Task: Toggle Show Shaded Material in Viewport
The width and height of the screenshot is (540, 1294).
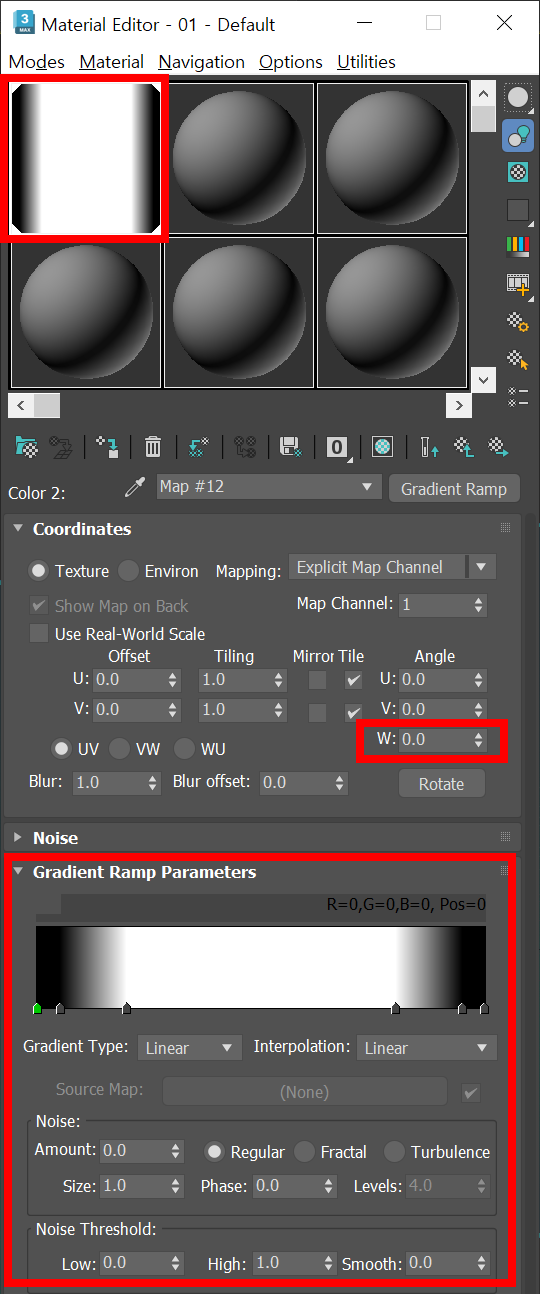Action: [382, 447]
